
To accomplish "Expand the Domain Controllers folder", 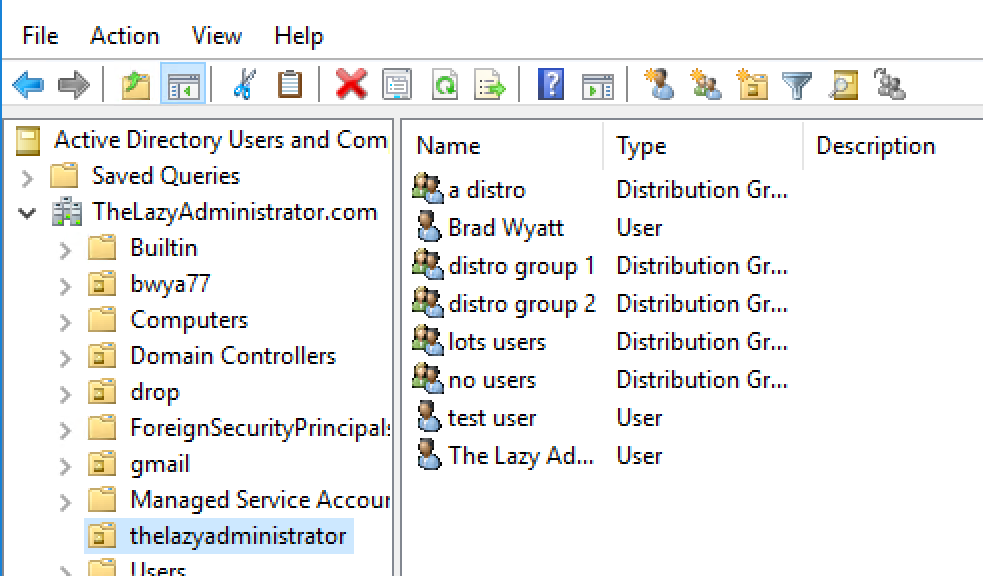I will coord(65,359).
